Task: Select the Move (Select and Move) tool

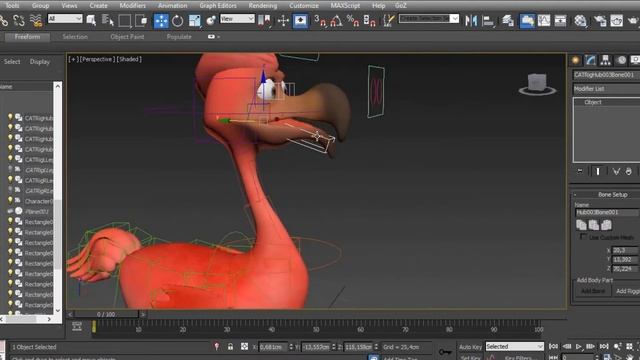Action: click(x=161, y=20)
